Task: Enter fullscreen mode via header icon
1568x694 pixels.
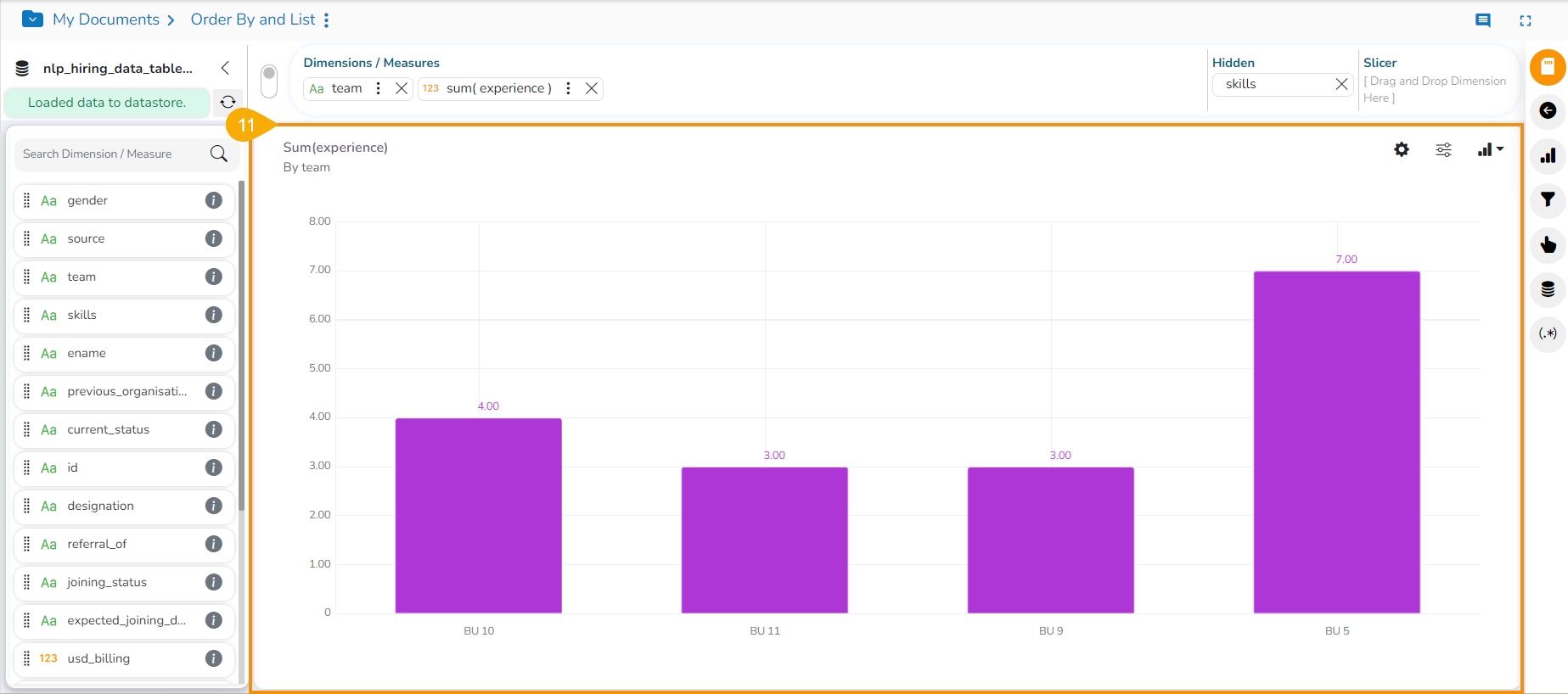Action: 1526,20
